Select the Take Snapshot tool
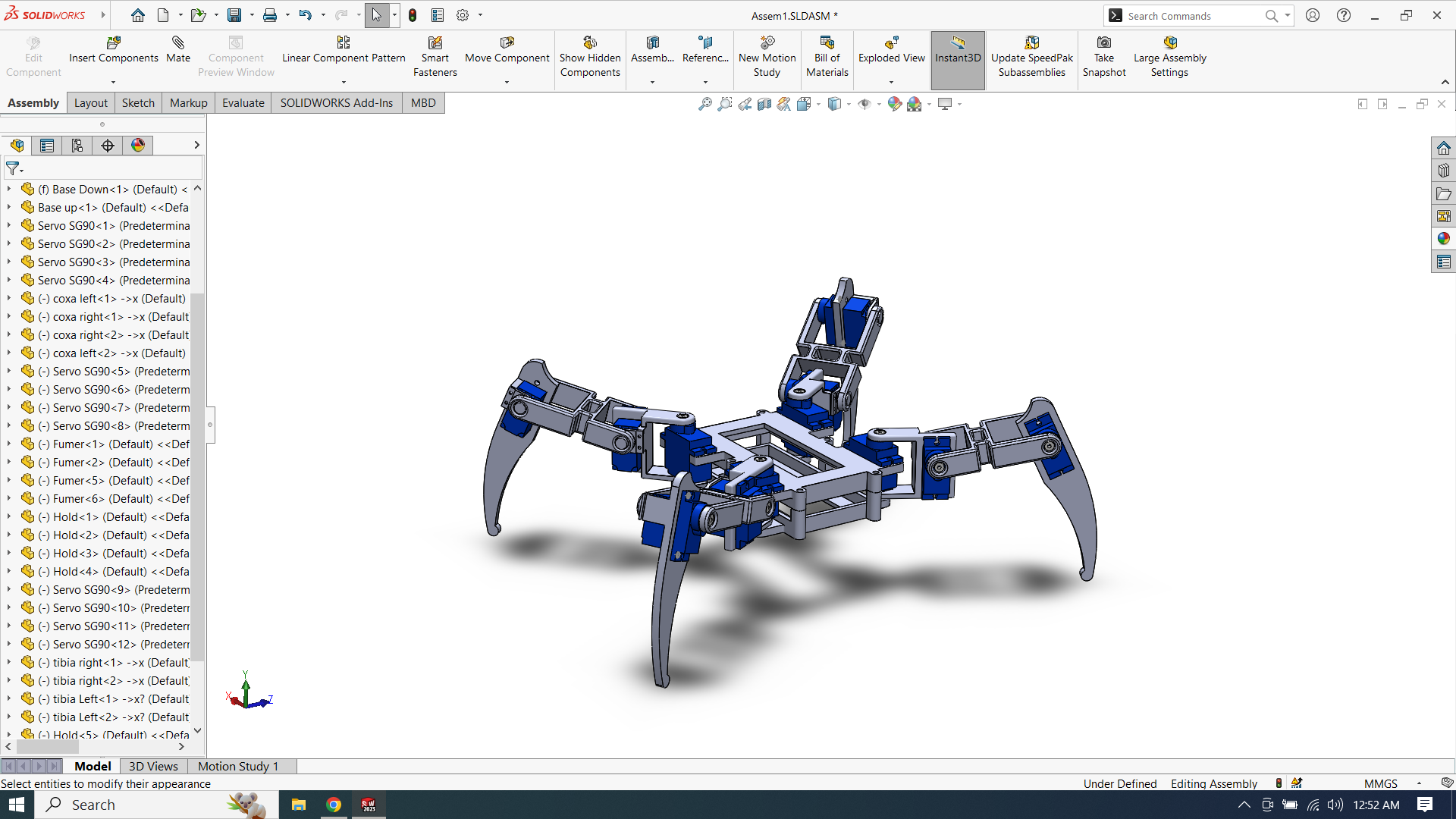The height and width of the screenshot is (819, 1456). (x=1103, y=43)
